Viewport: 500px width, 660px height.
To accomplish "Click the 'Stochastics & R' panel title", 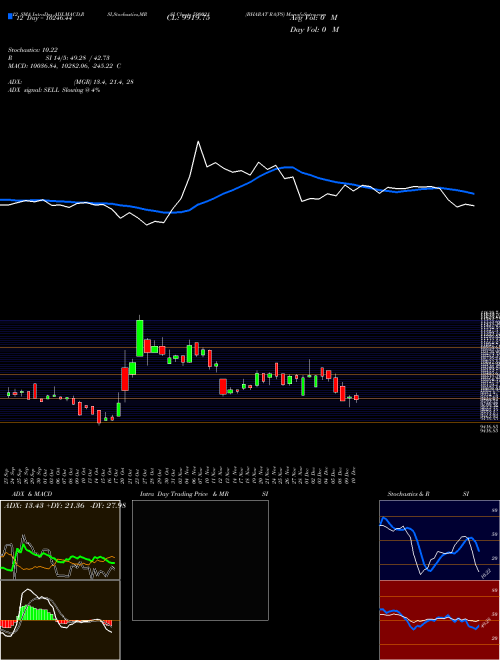I will (408, 494).
